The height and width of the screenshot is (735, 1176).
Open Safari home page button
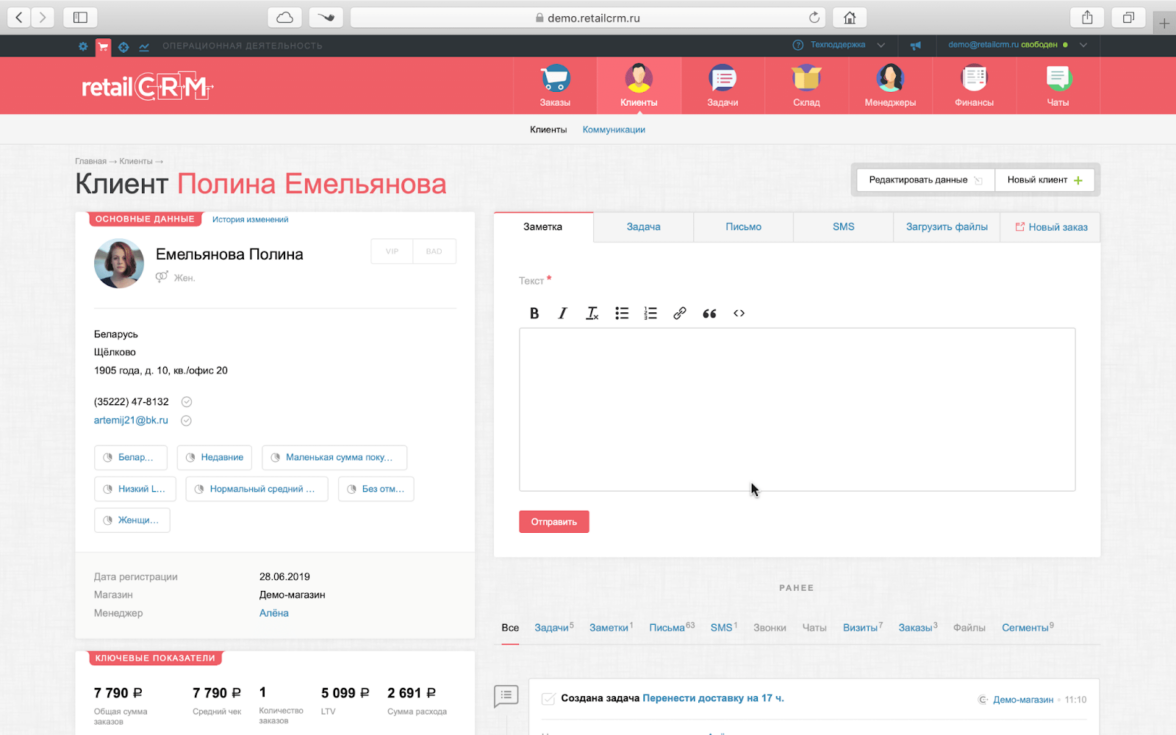click(850, 17)
